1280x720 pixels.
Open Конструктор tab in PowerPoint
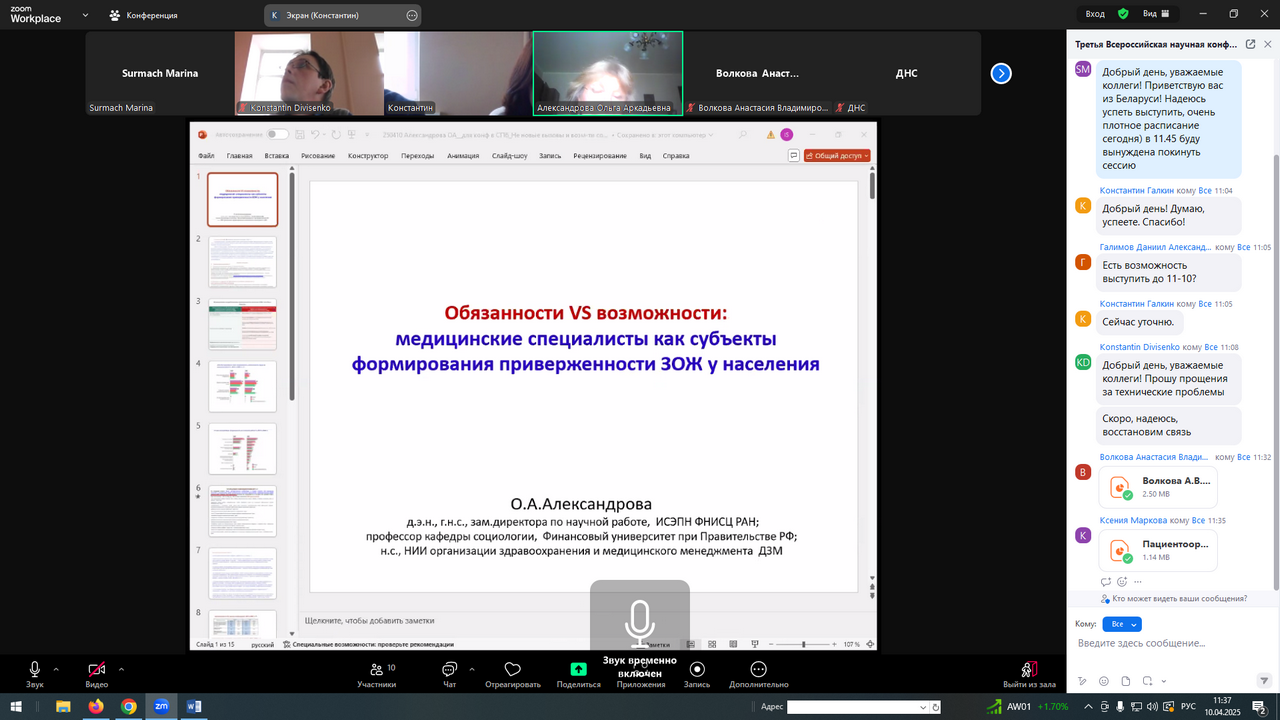(368, 156)
